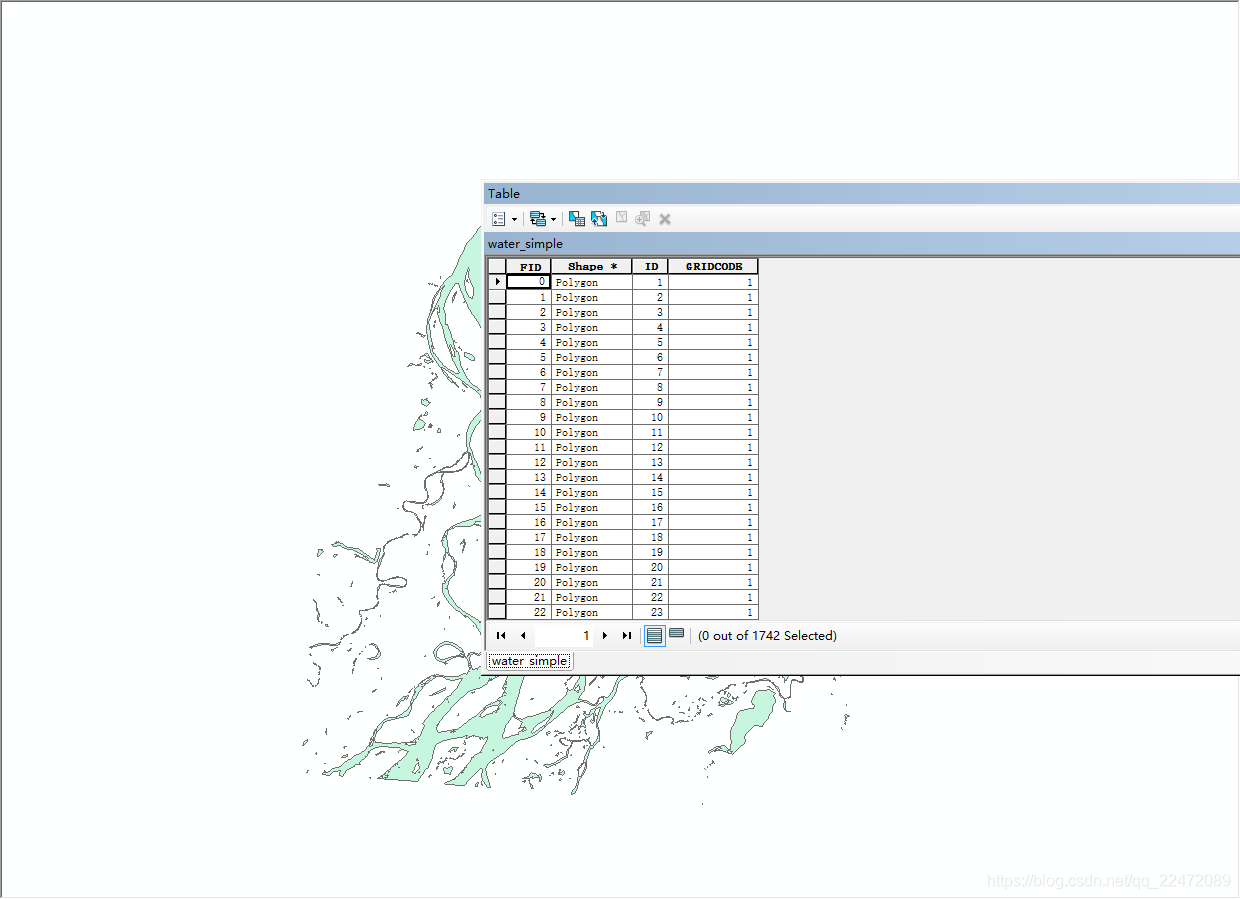Click the record number input field

564,635
